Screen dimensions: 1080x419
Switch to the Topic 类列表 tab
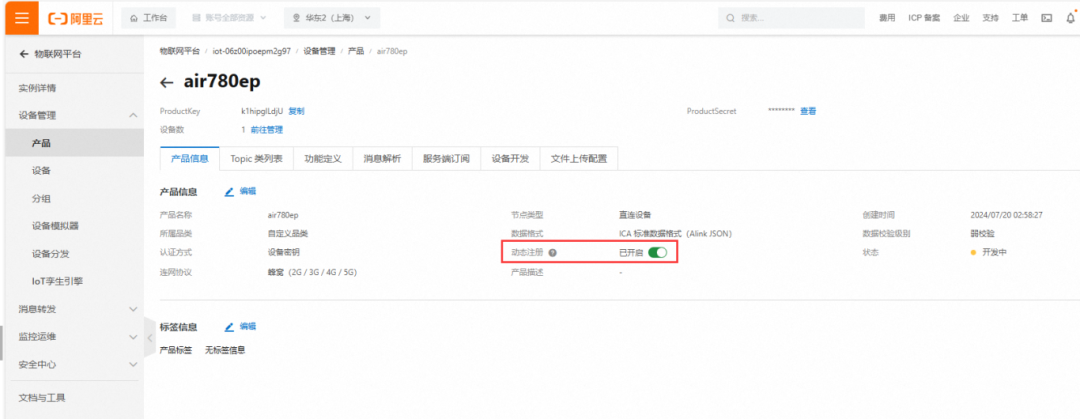[x=256, y=159]
